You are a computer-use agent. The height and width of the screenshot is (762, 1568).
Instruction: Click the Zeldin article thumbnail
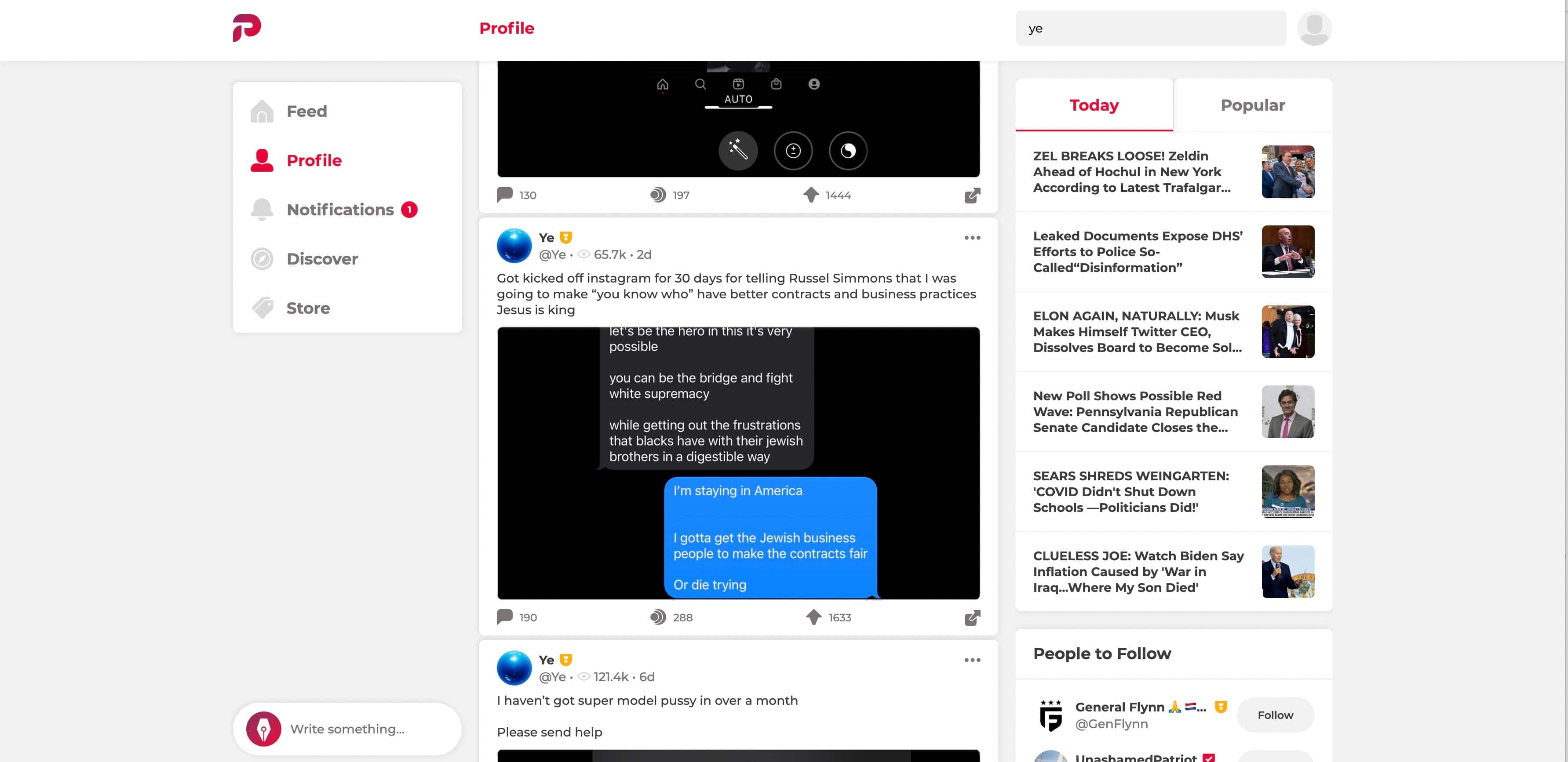1287,172
